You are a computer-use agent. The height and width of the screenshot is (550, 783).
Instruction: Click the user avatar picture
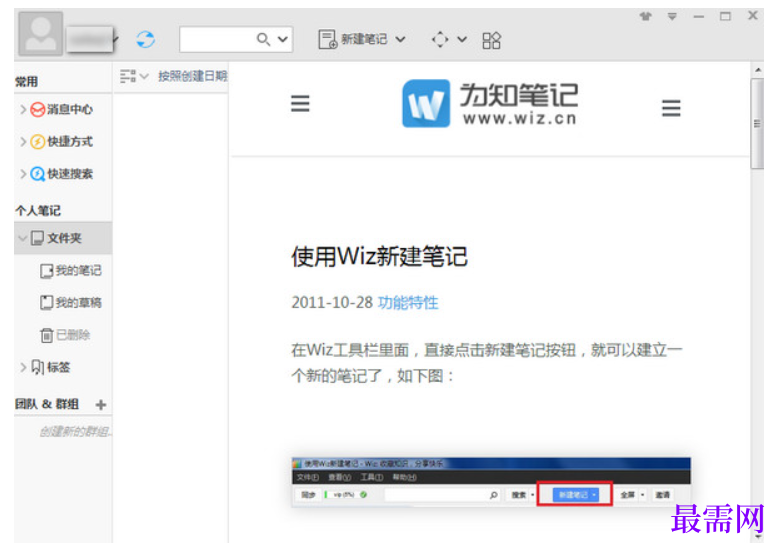[x=40, y=33]
